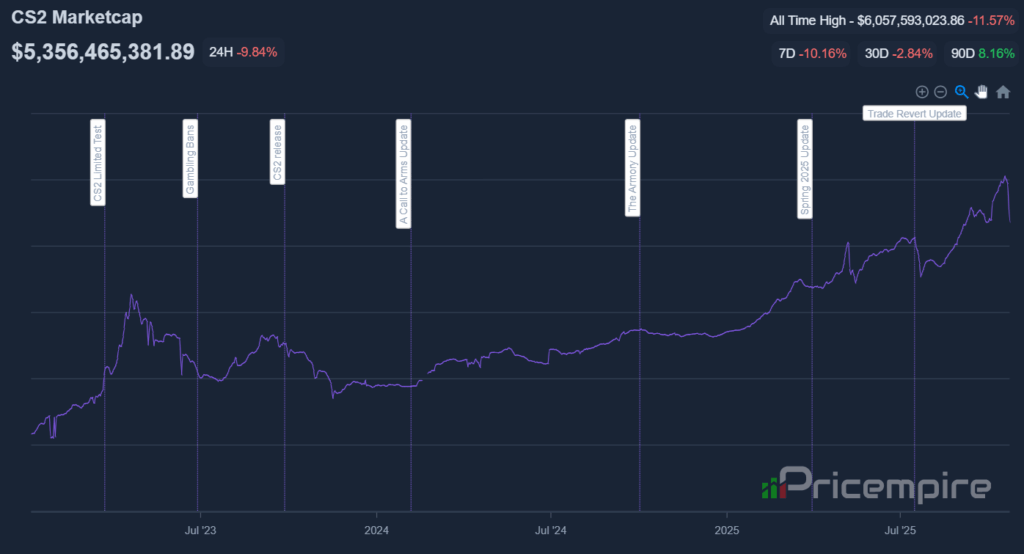The width and height of the screenshot is (1024, 554).
Task: Activate the selection zoom magnifier tool
Action: click(961, 92)
